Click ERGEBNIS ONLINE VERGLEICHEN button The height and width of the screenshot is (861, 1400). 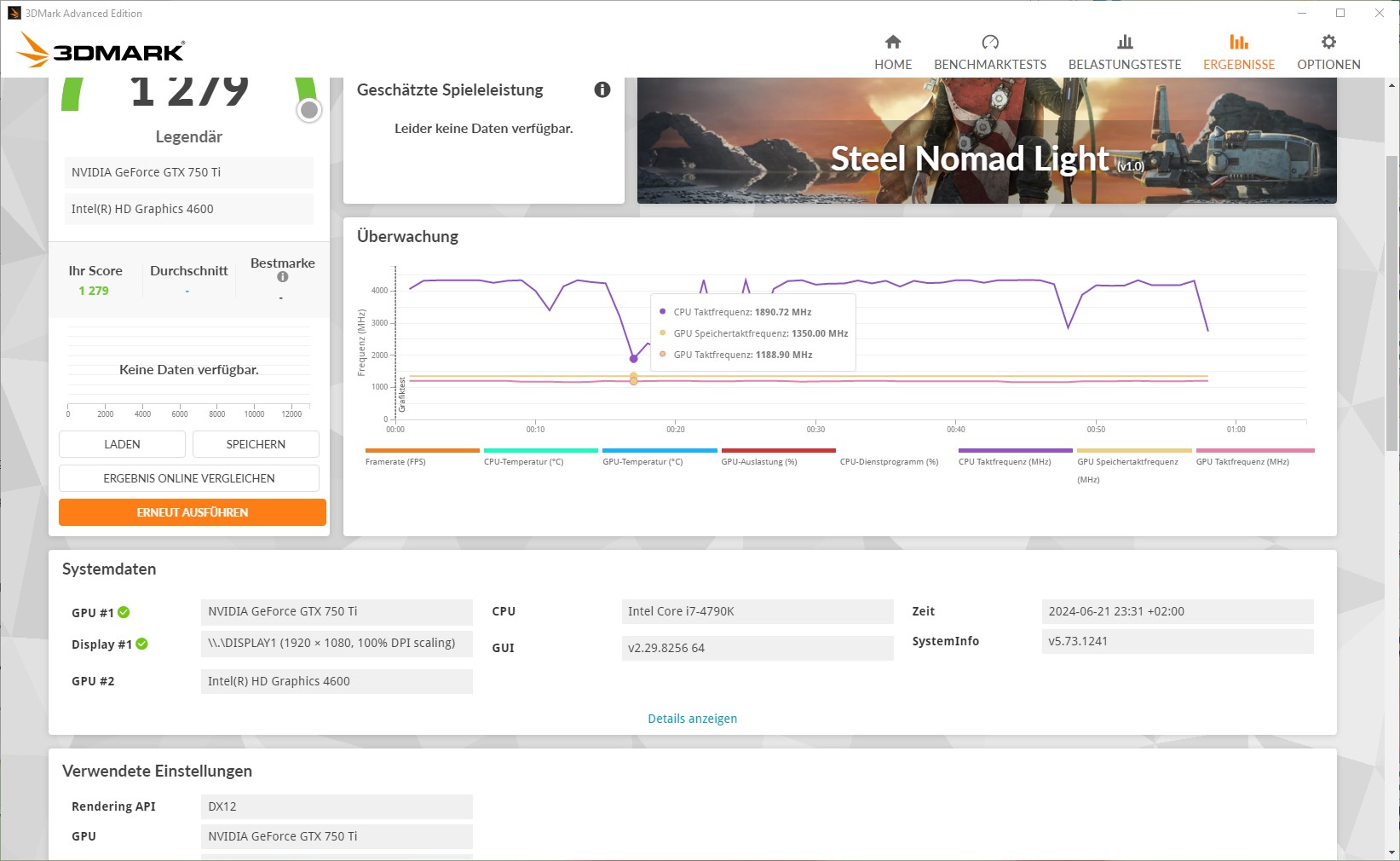coord(189,478)
